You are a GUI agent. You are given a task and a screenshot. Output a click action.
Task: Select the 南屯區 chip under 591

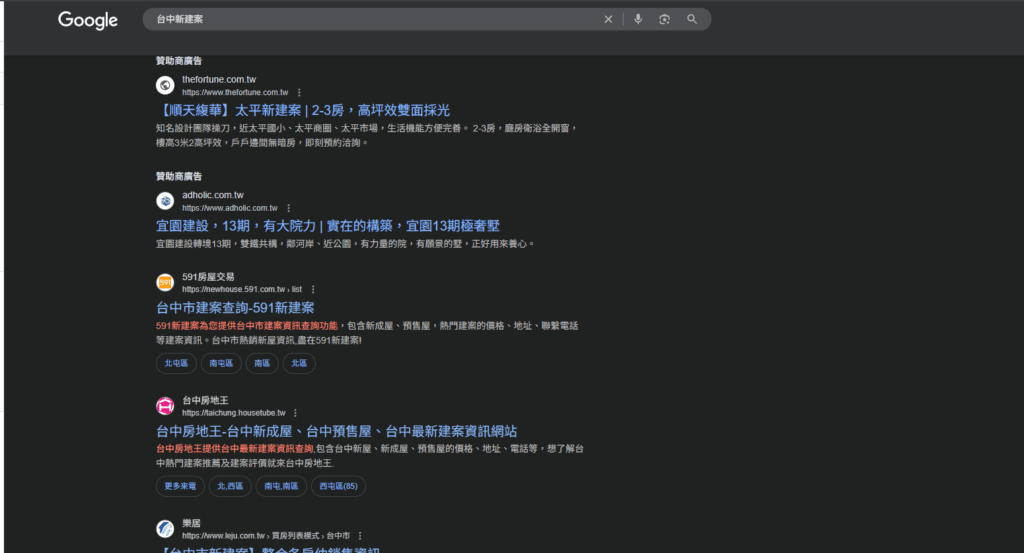point(221,363)
